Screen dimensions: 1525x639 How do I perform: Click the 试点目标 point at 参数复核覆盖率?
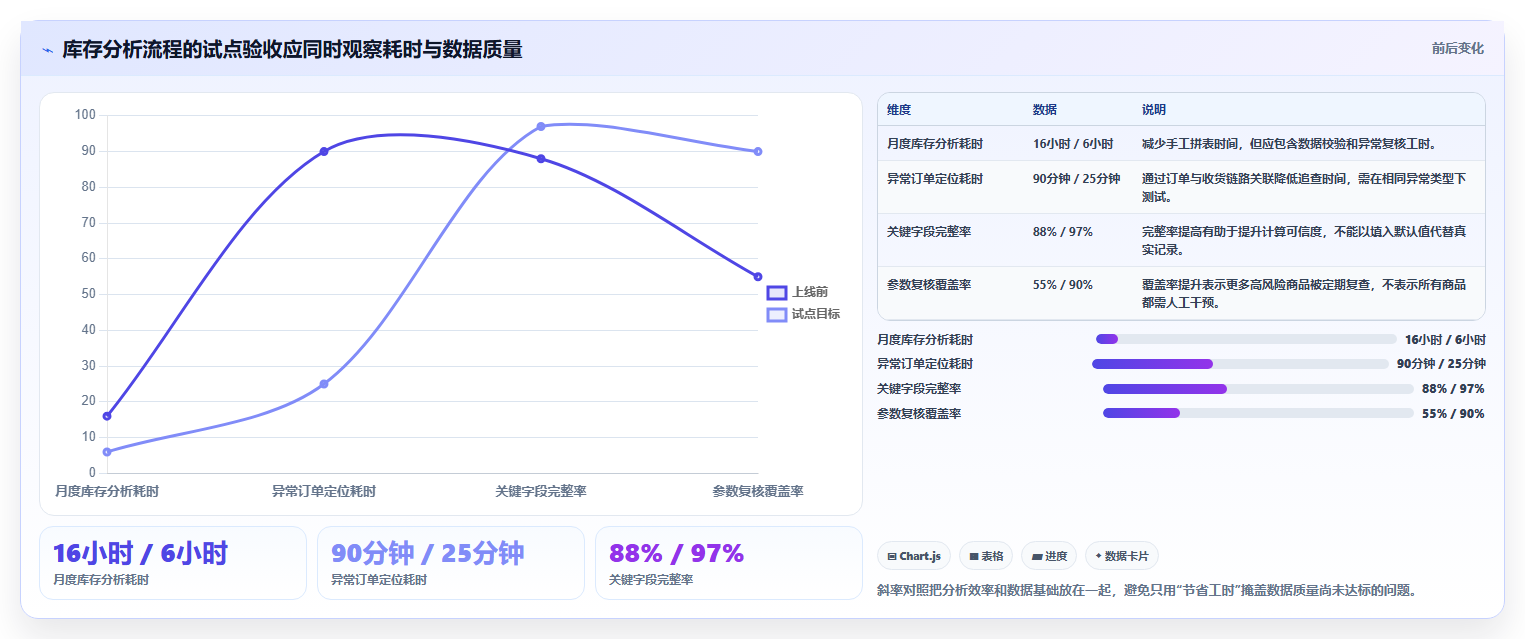pos(758,151)
